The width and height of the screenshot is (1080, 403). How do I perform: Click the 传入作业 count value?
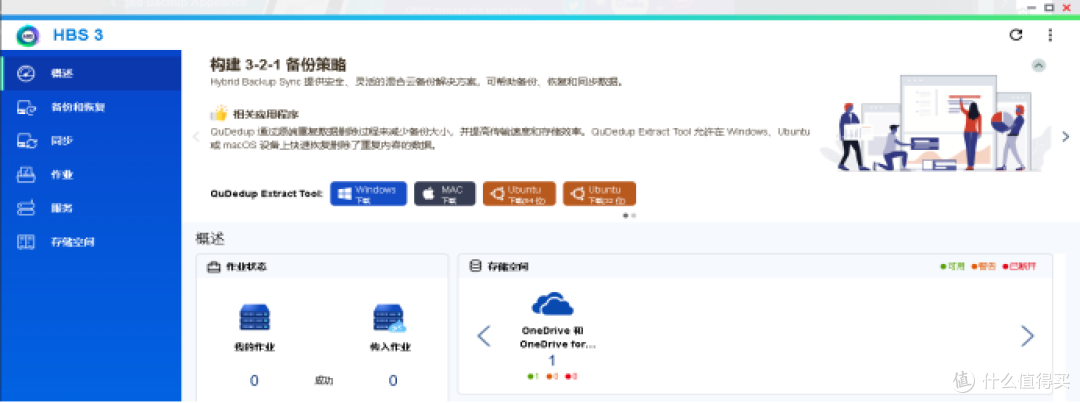[393, 380]
